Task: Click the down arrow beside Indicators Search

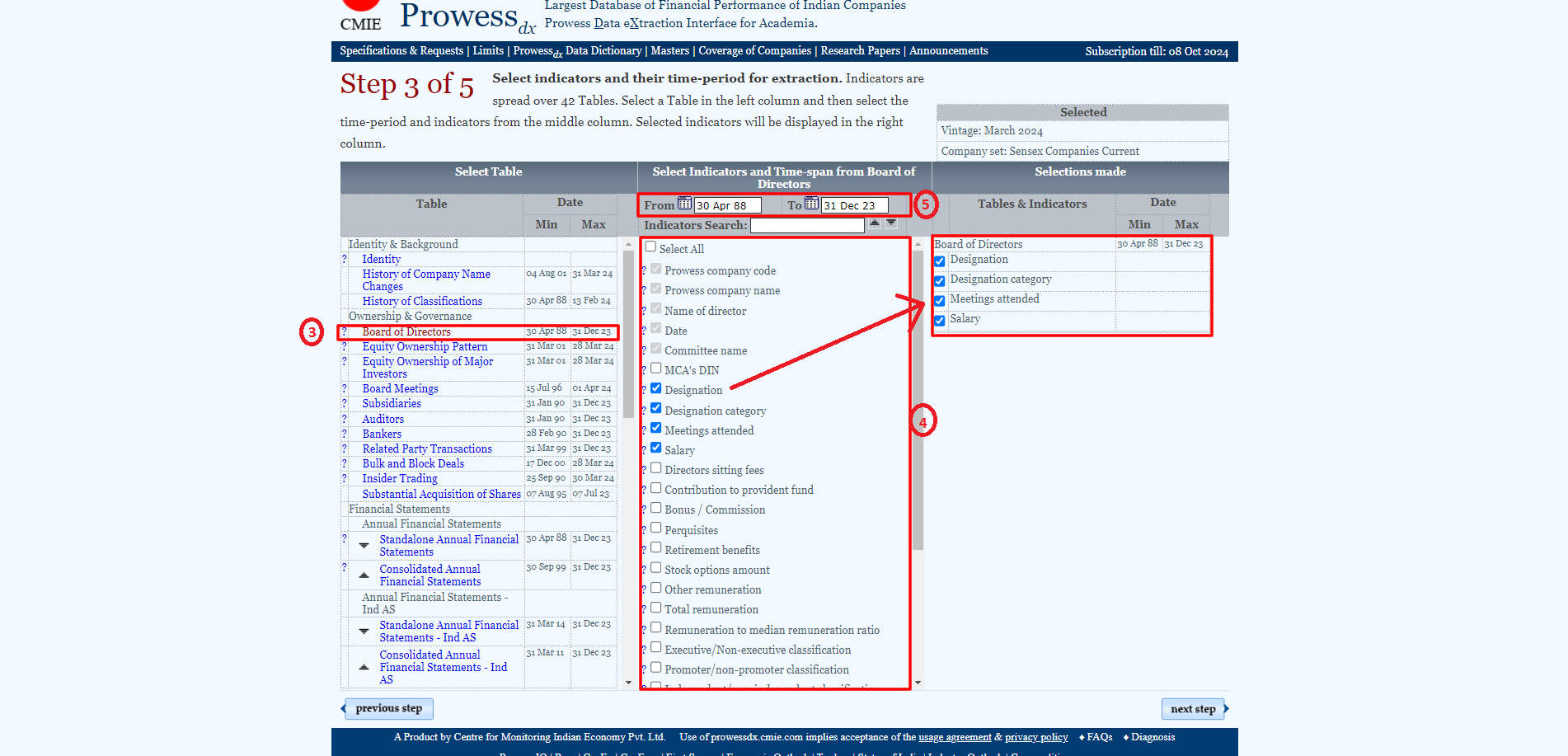Action: [x=891, y=223]
